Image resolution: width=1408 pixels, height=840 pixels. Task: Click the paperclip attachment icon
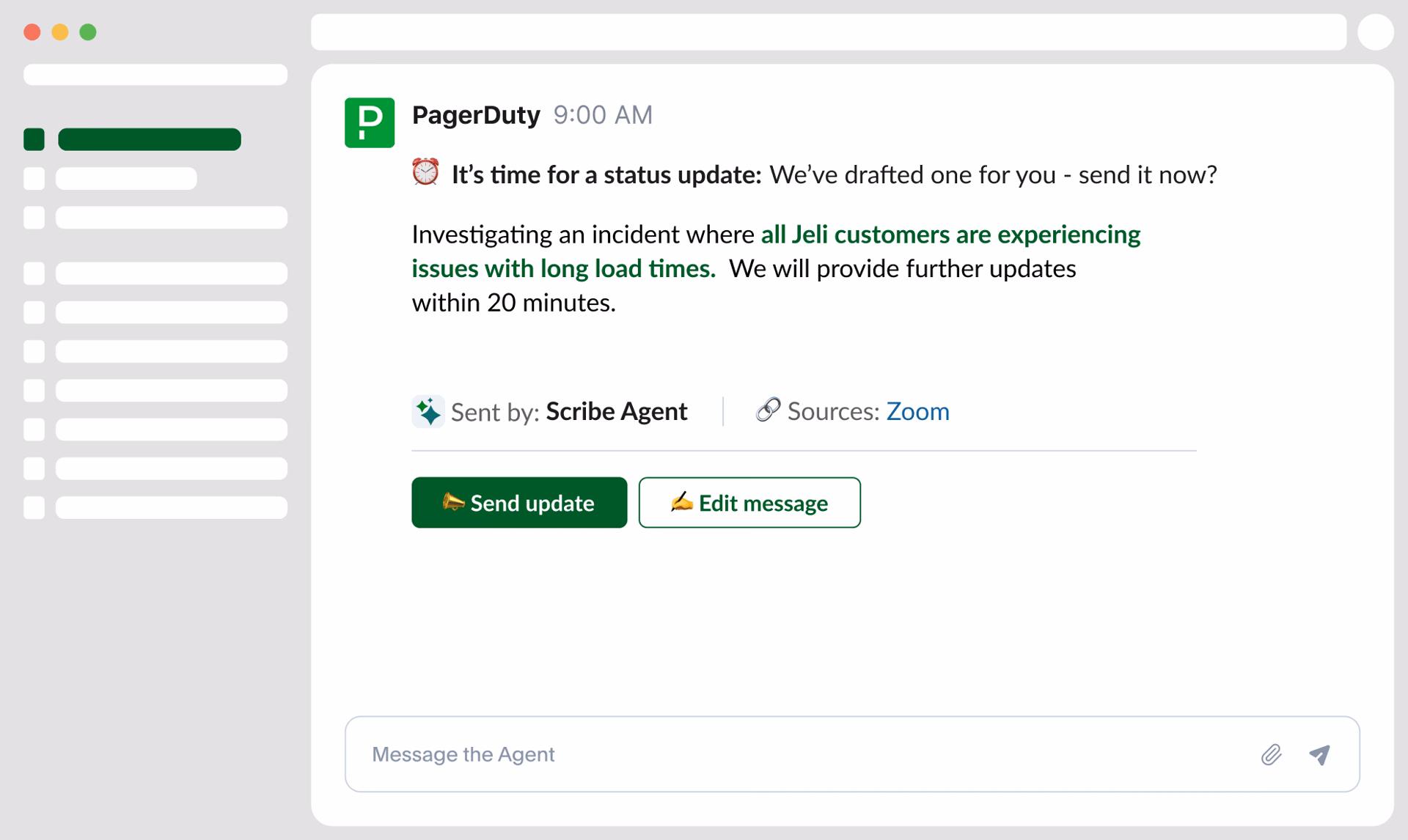pos(1272,754)
